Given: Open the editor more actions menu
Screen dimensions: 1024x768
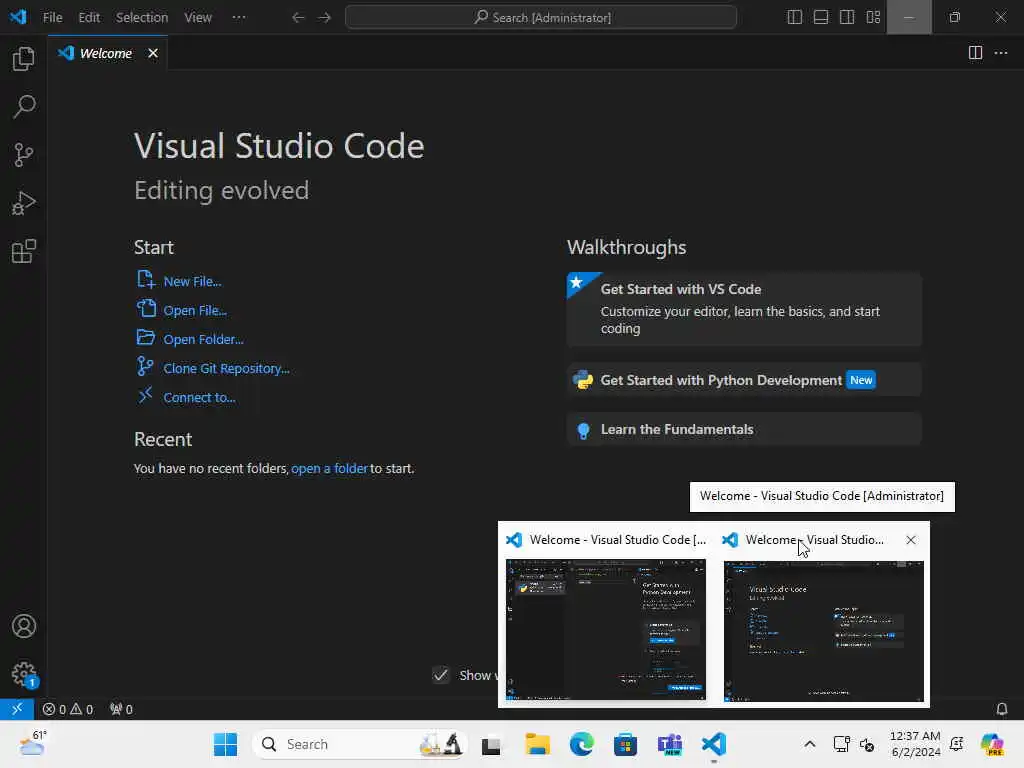Looking at the screenshot, I should coord(1000,53).
